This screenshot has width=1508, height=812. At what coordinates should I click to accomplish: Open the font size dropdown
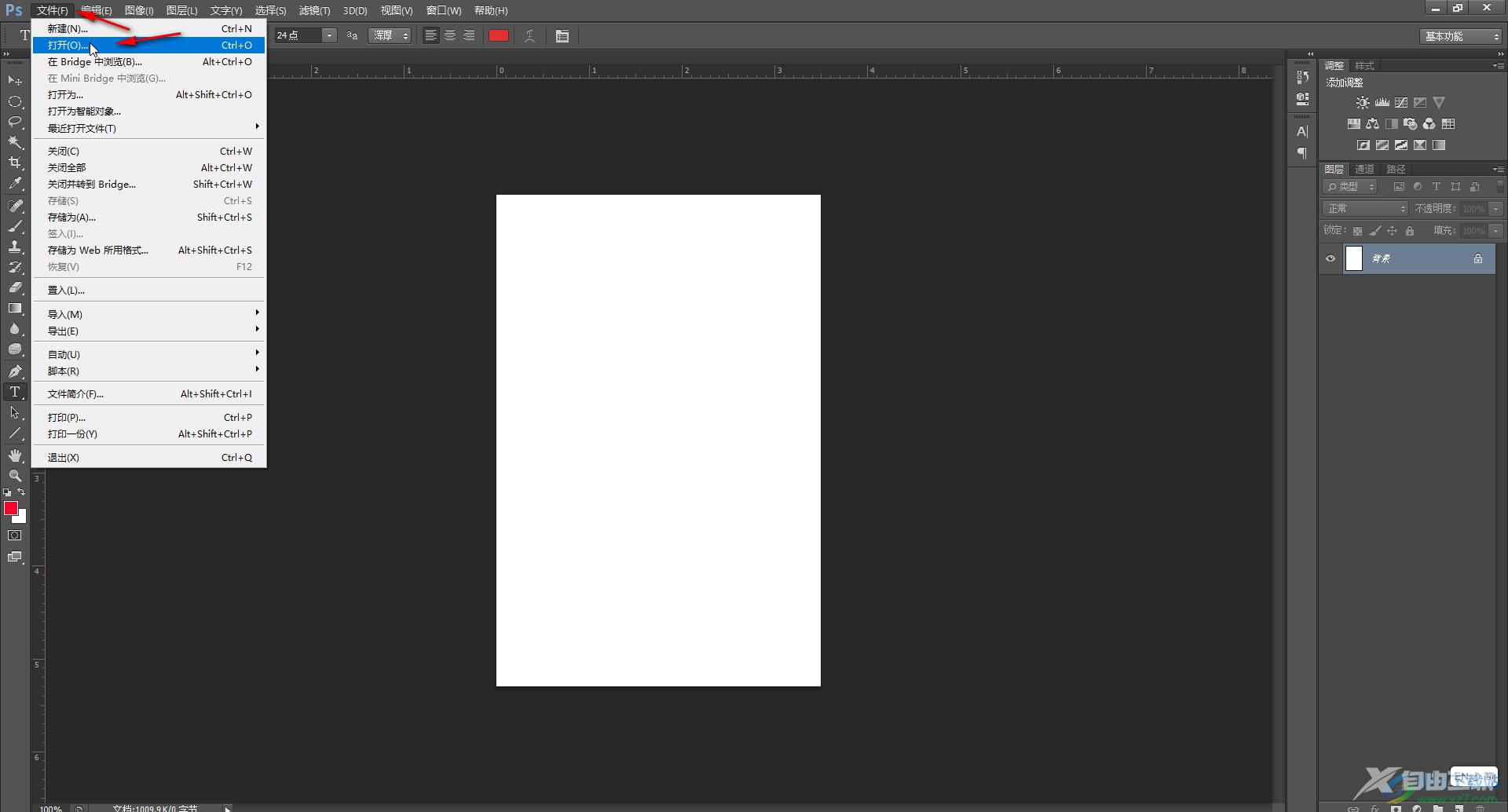tap(329, 36)
